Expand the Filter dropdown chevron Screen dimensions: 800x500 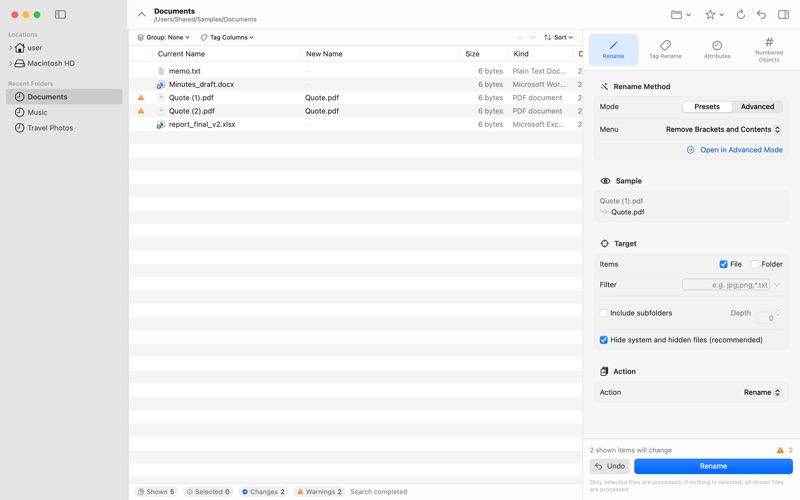(x=777, y=285)
